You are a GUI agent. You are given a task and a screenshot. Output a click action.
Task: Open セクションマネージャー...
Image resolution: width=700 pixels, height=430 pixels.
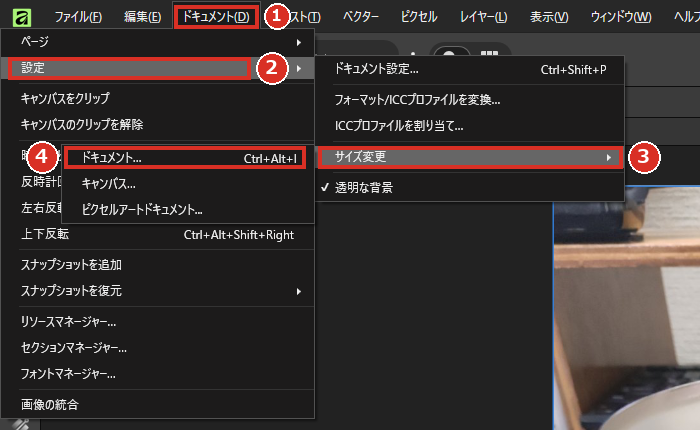(158, 348)
